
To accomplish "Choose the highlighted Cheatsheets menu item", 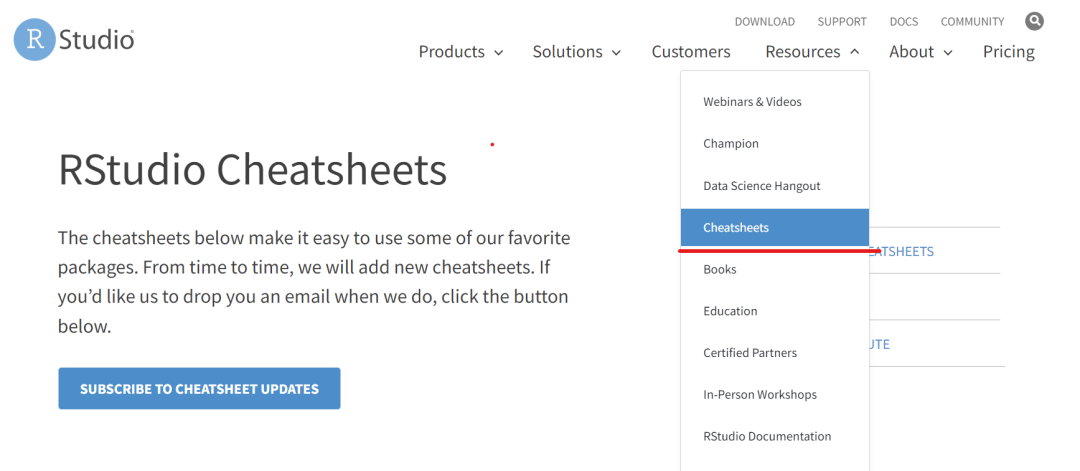I will [736, 228].
